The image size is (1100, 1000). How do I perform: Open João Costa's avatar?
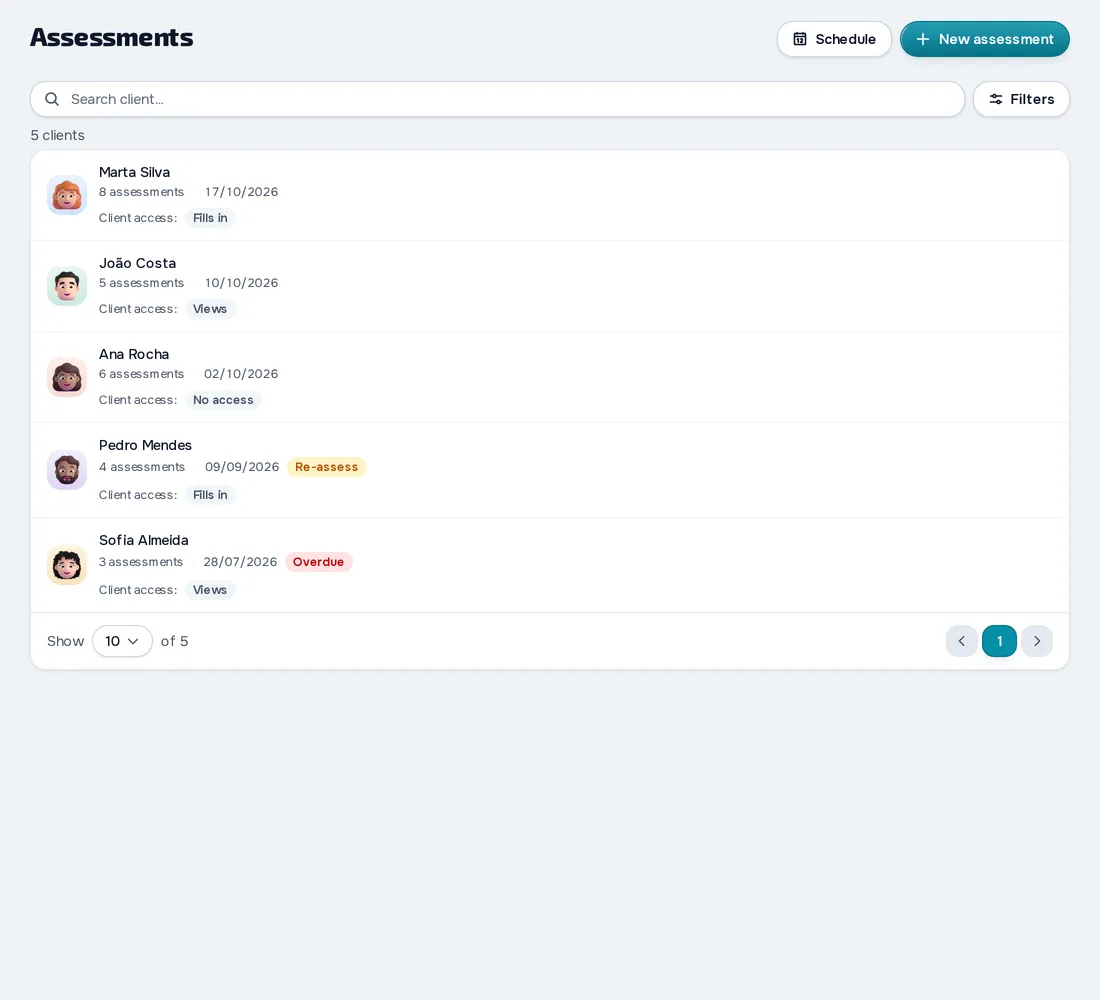(67, 286)
